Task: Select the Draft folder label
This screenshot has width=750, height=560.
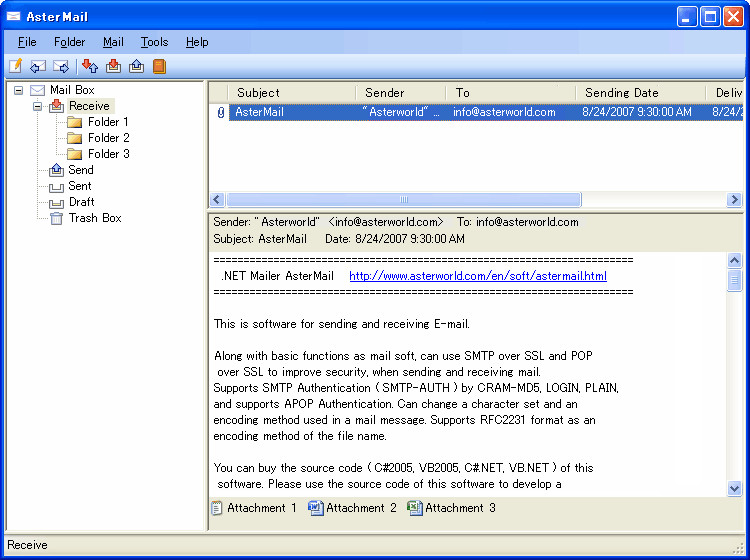Action: [81, 202]
